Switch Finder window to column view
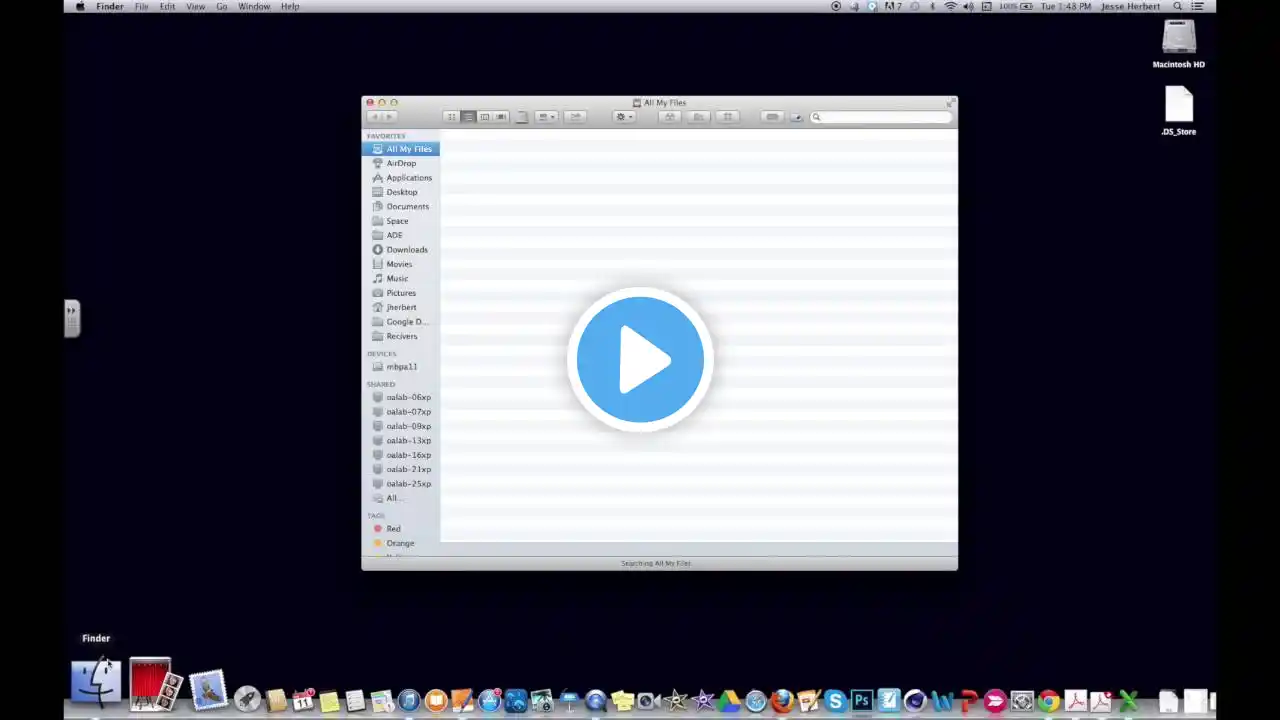Screen dimensions: 1280x720 (484, 117)
